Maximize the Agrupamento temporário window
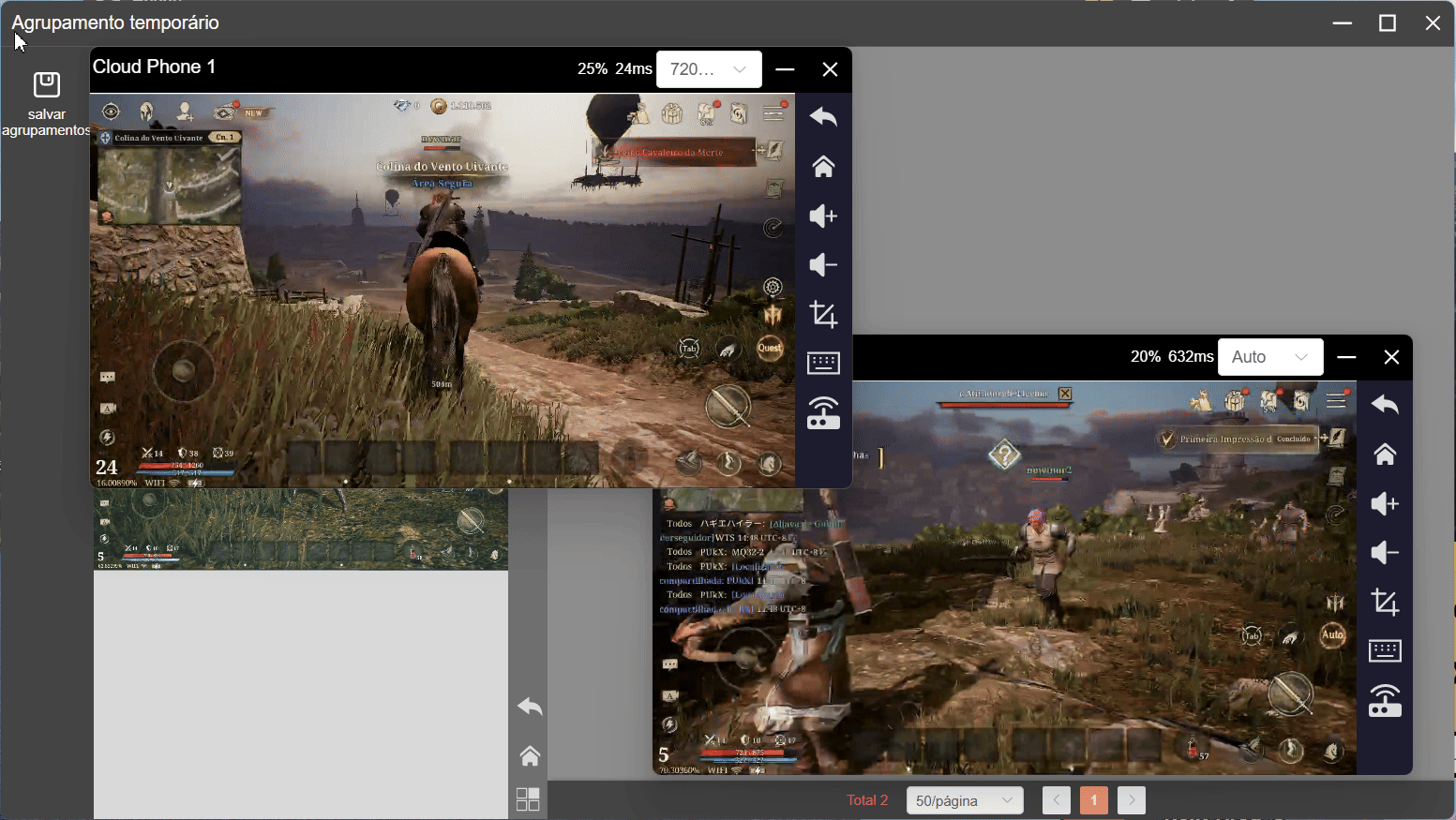 1388,23
